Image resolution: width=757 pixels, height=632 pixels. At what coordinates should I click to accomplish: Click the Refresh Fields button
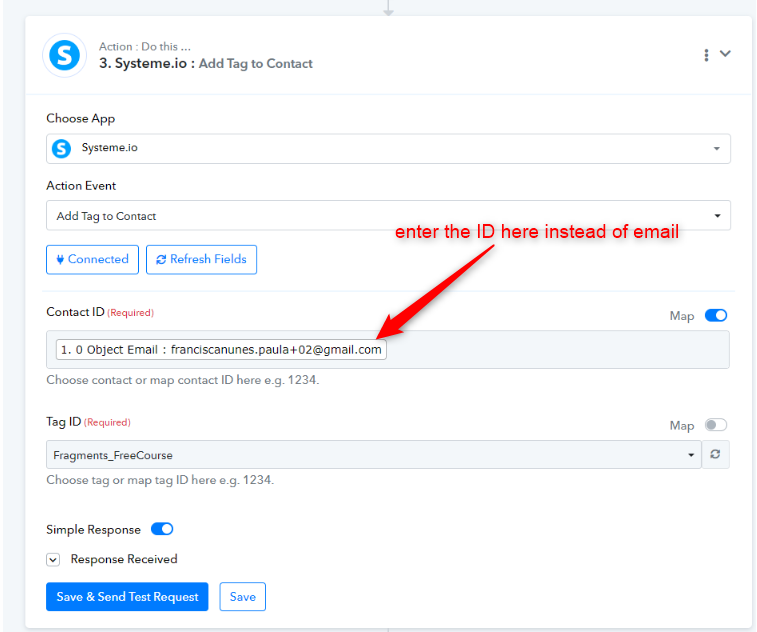[x=201, y=259]
